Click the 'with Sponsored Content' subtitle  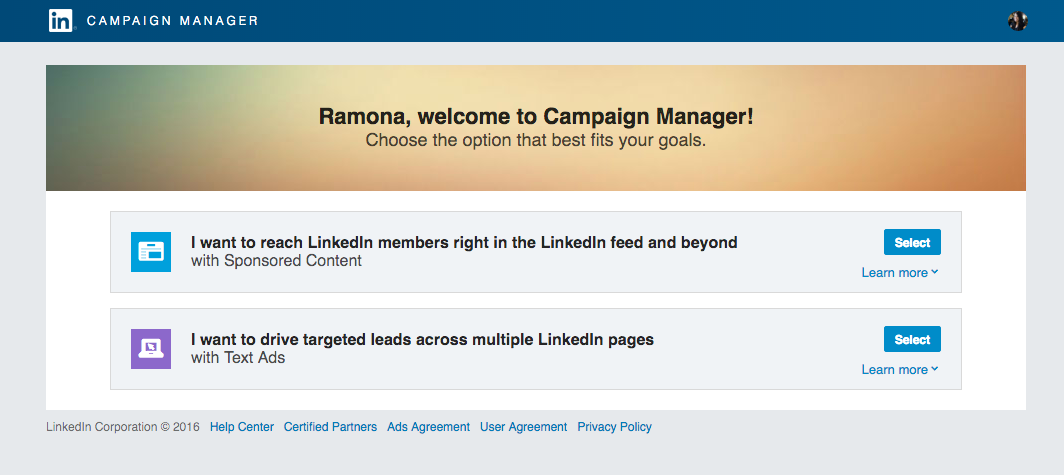276,261
